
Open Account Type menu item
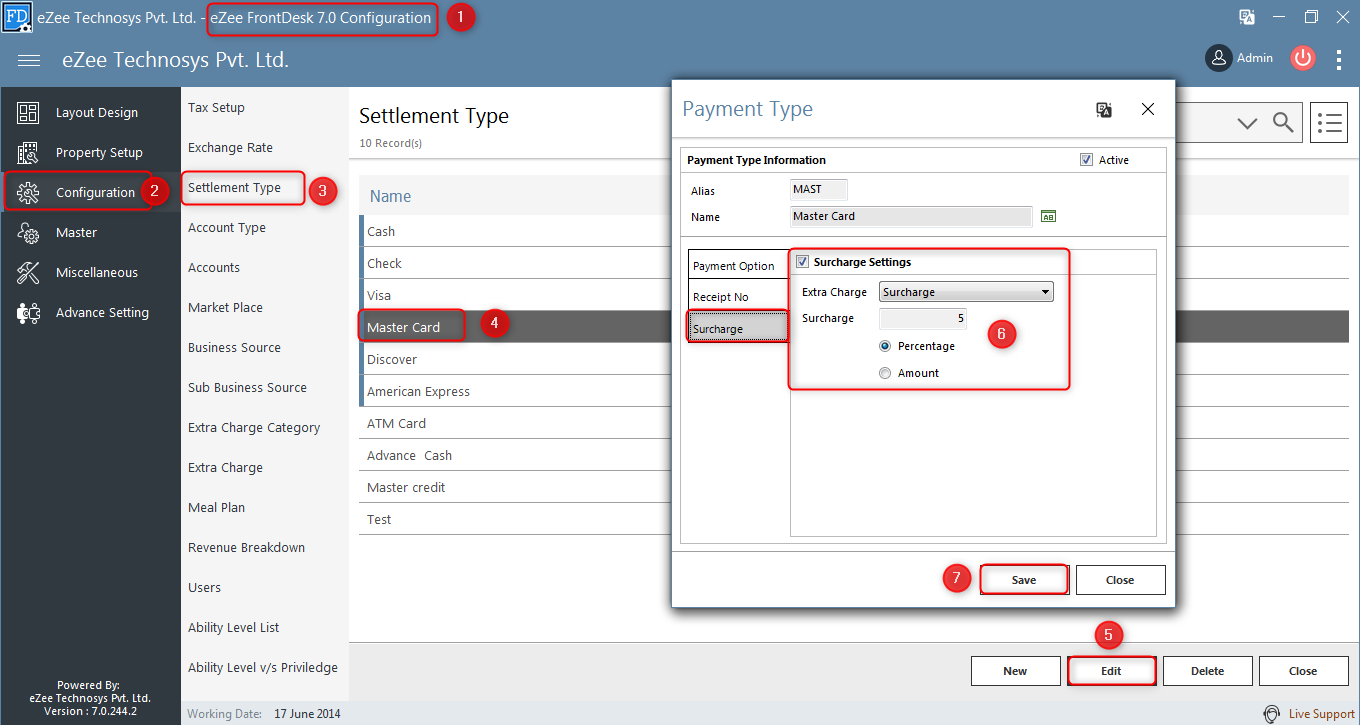[x=227, y=228]
